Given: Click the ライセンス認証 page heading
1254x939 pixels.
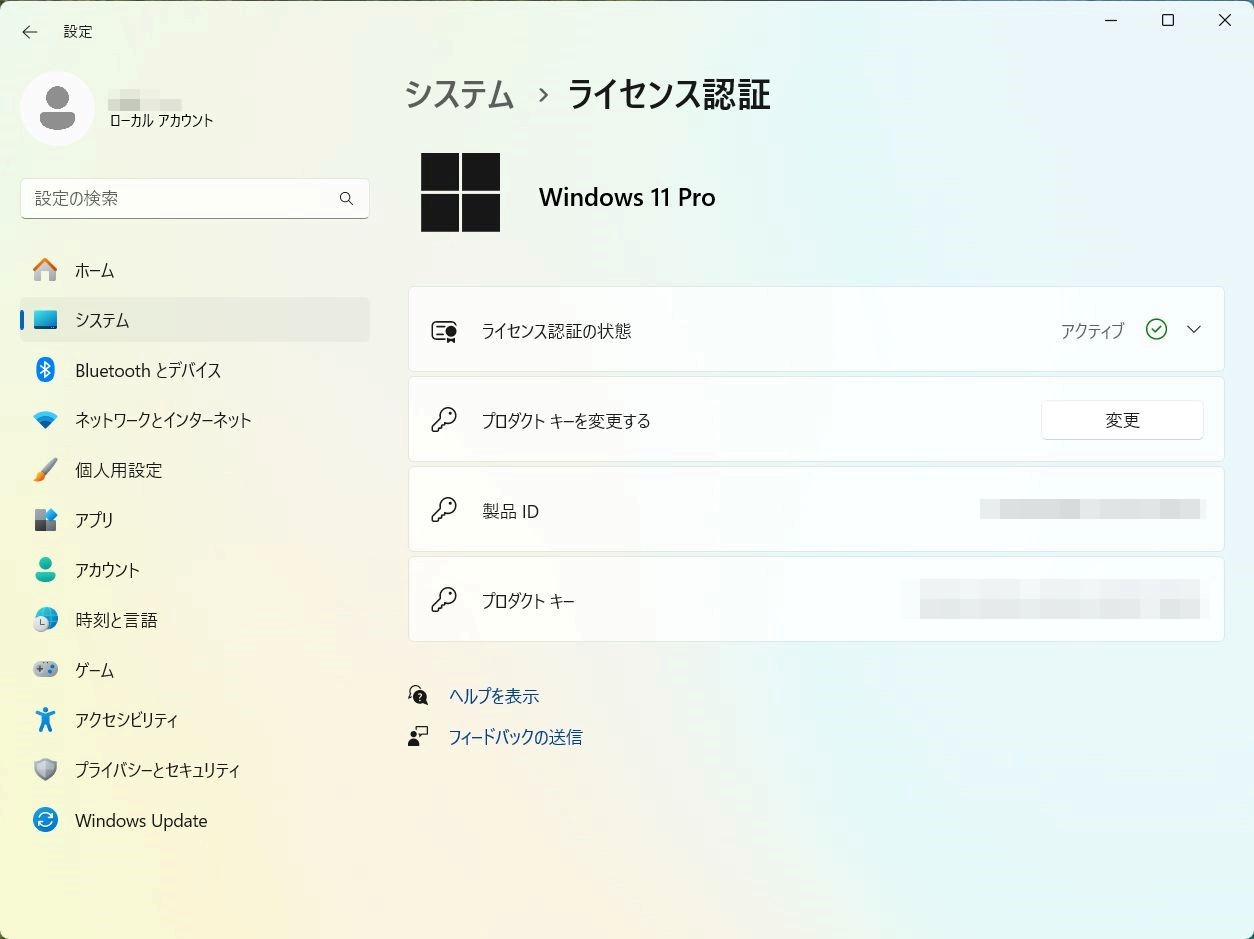Looking at the screenshot, I should coord(669,94).
